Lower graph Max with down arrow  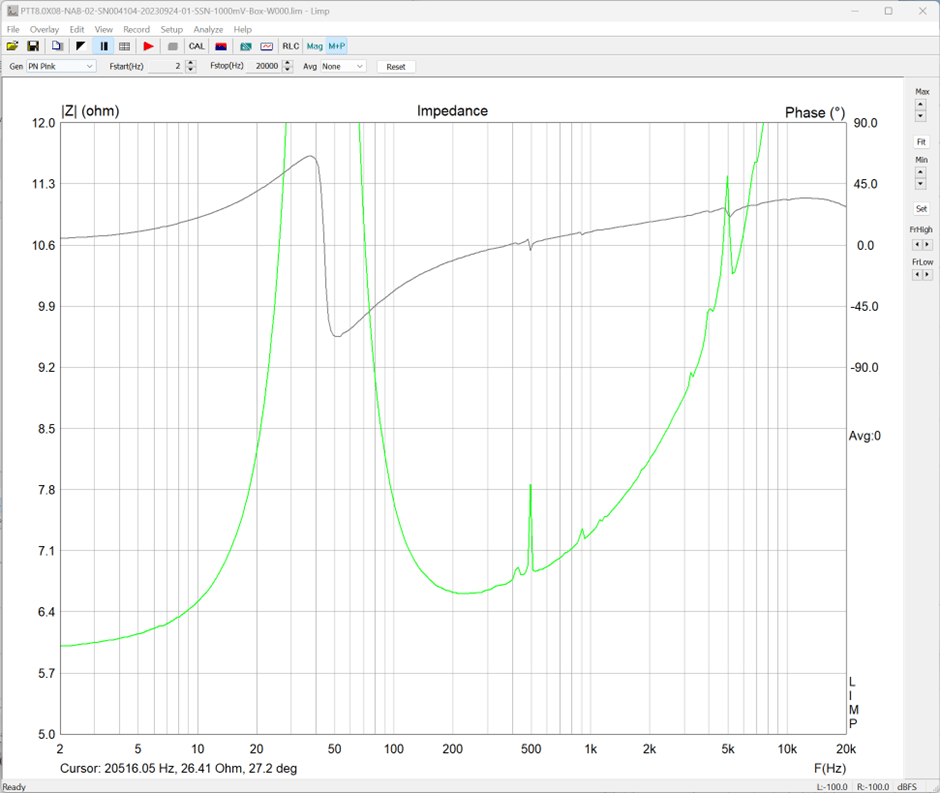pos(921,116)
